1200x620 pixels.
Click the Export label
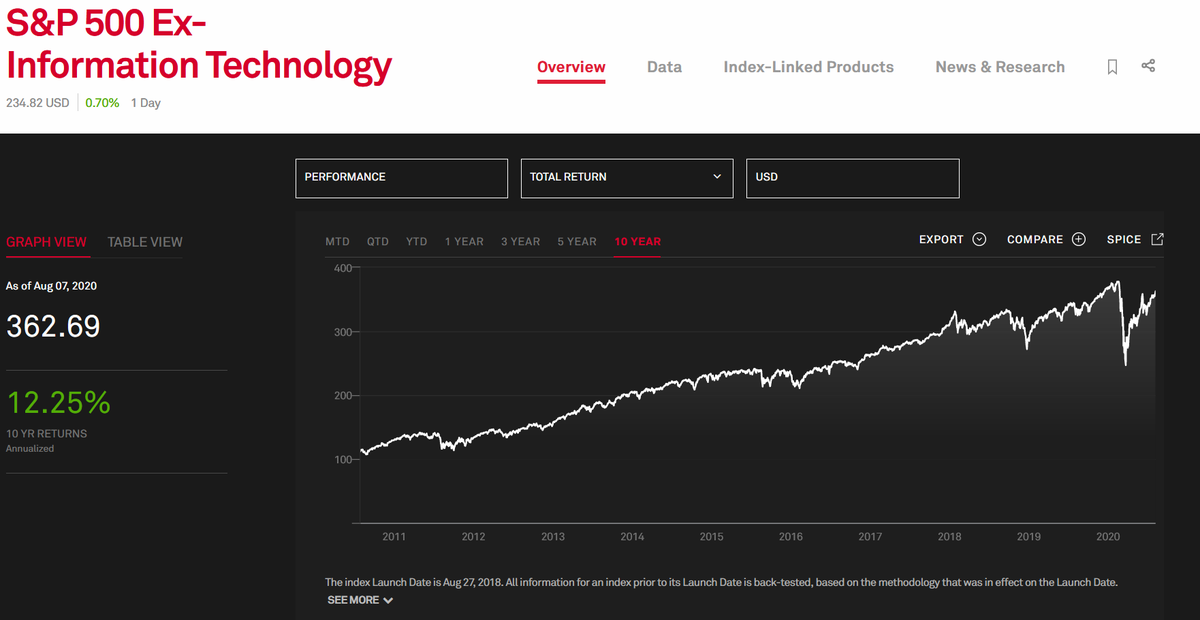pos(941,239)
